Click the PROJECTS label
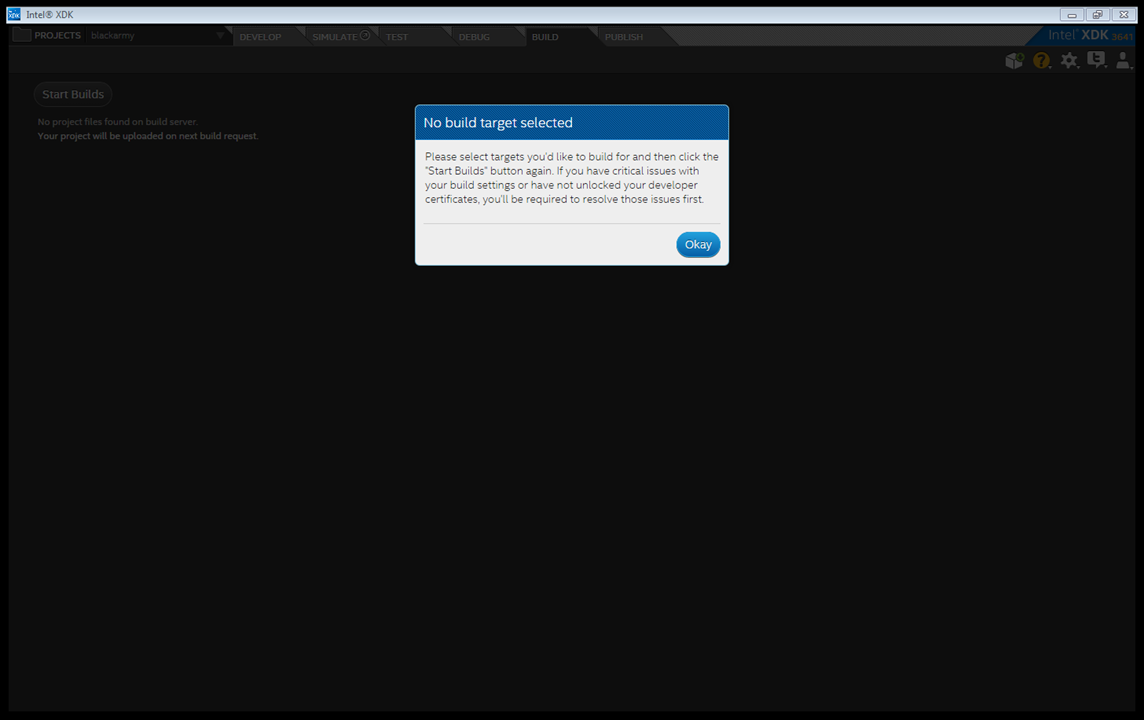 coord(58,35)
